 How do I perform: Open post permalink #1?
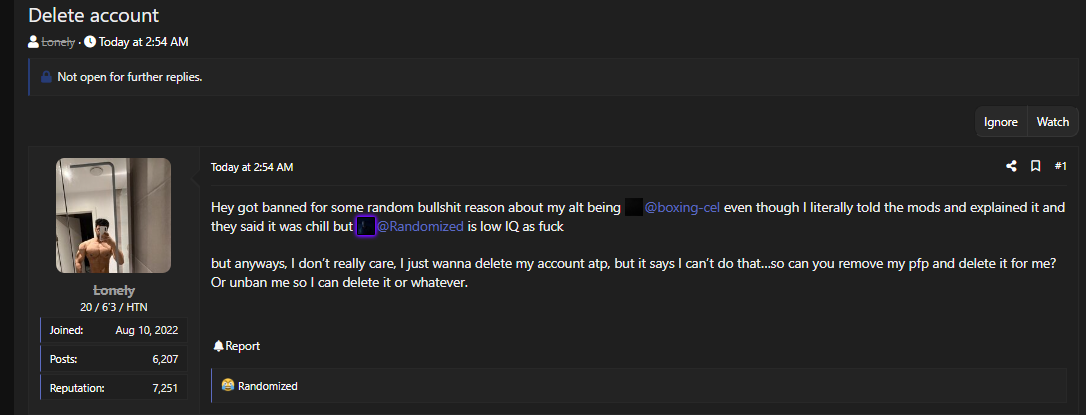pyautogui.click(x=1060, y=166)
